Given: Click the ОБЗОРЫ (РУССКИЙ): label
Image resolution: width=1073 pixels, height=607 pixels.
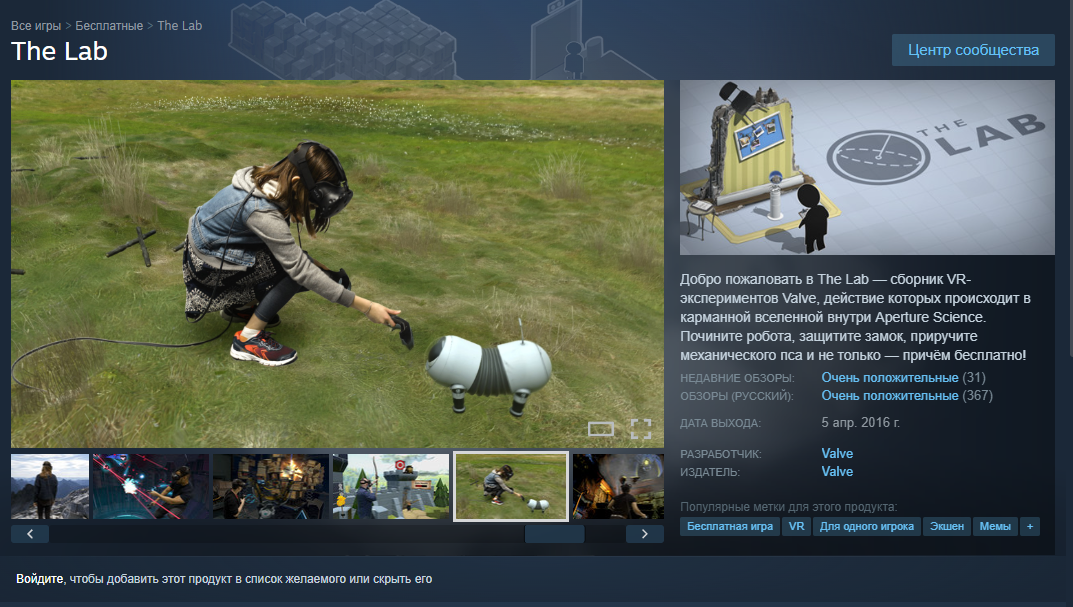Looking at the screenshot, I should pos(737,396).
